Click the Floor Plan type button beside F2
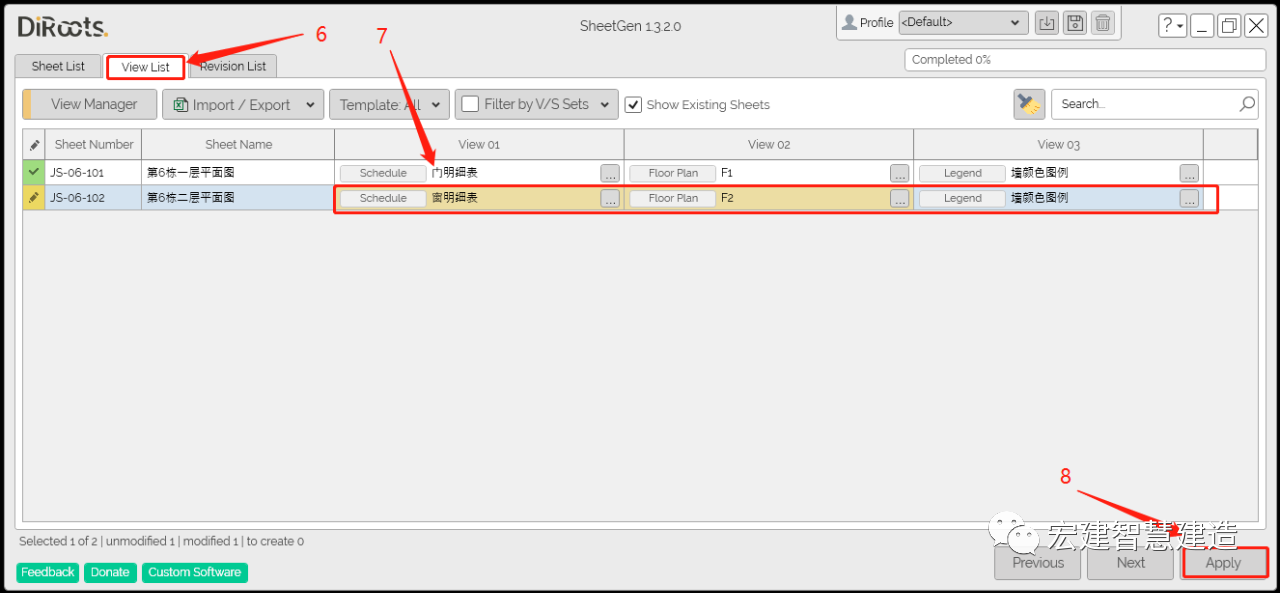Screen dimensions: 1280x593 (x=673, y=198)
